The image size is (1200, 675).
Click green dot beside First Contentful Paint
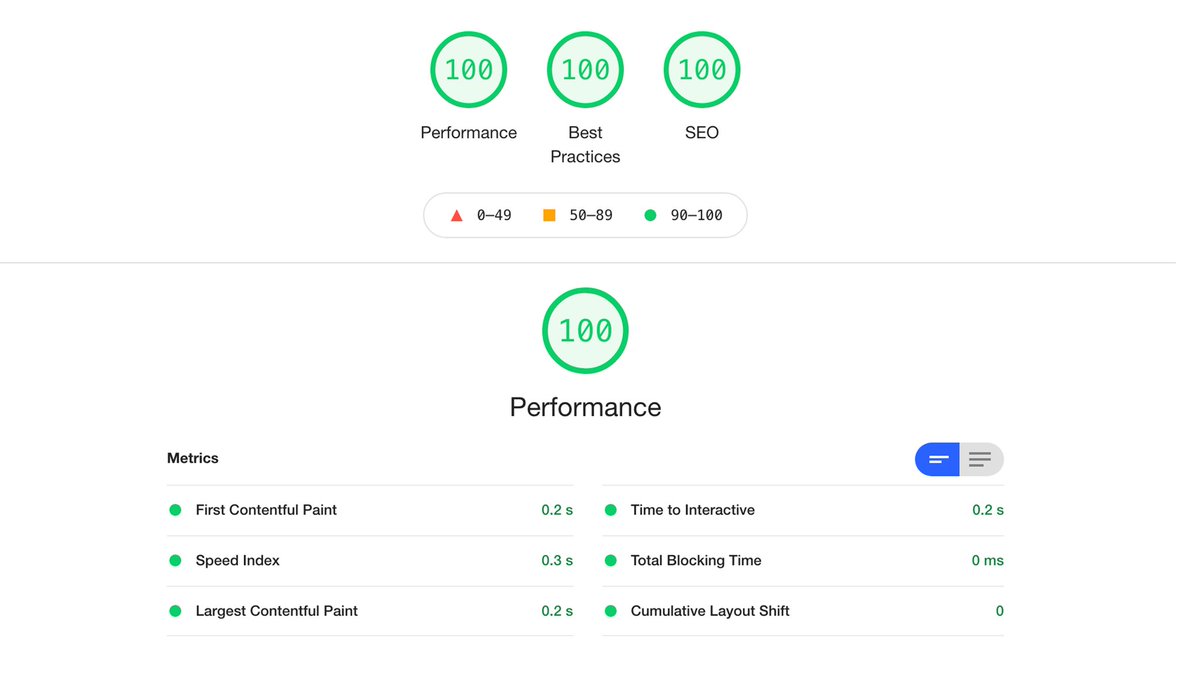pos(175,510)
